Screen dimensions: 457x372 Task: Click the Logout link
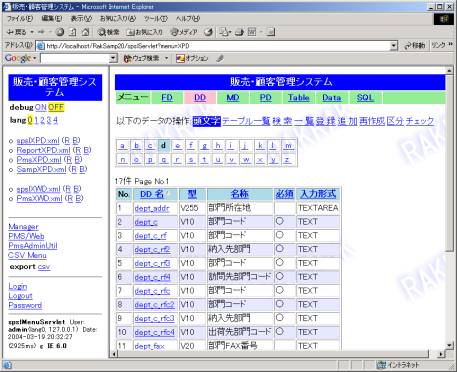20,296
